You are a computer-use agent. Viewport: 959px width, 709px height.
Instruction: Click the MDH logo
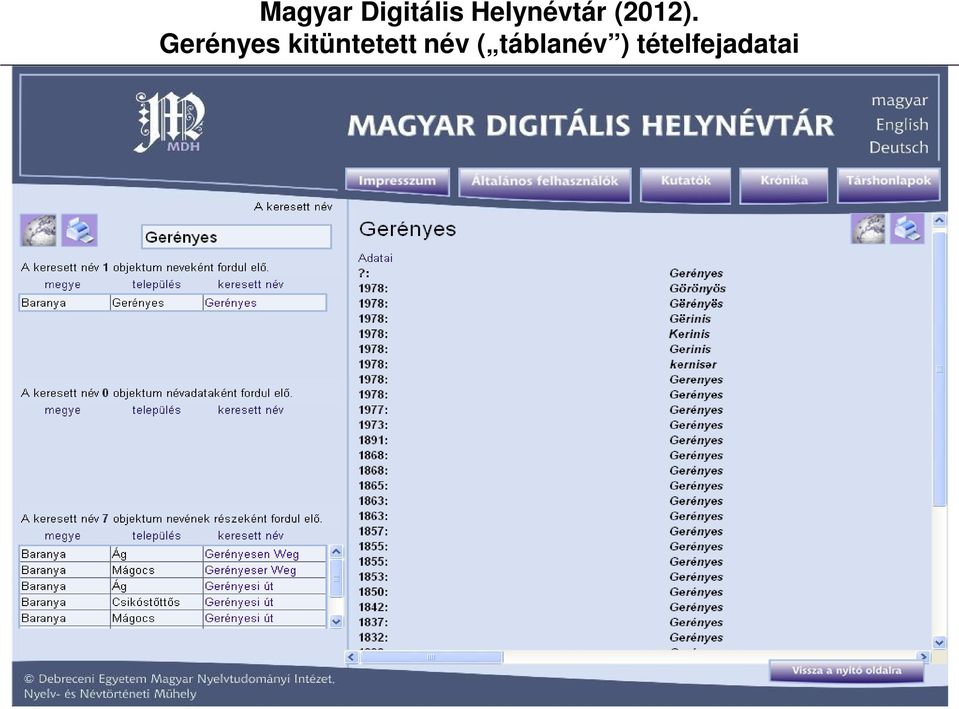[169, 122]
